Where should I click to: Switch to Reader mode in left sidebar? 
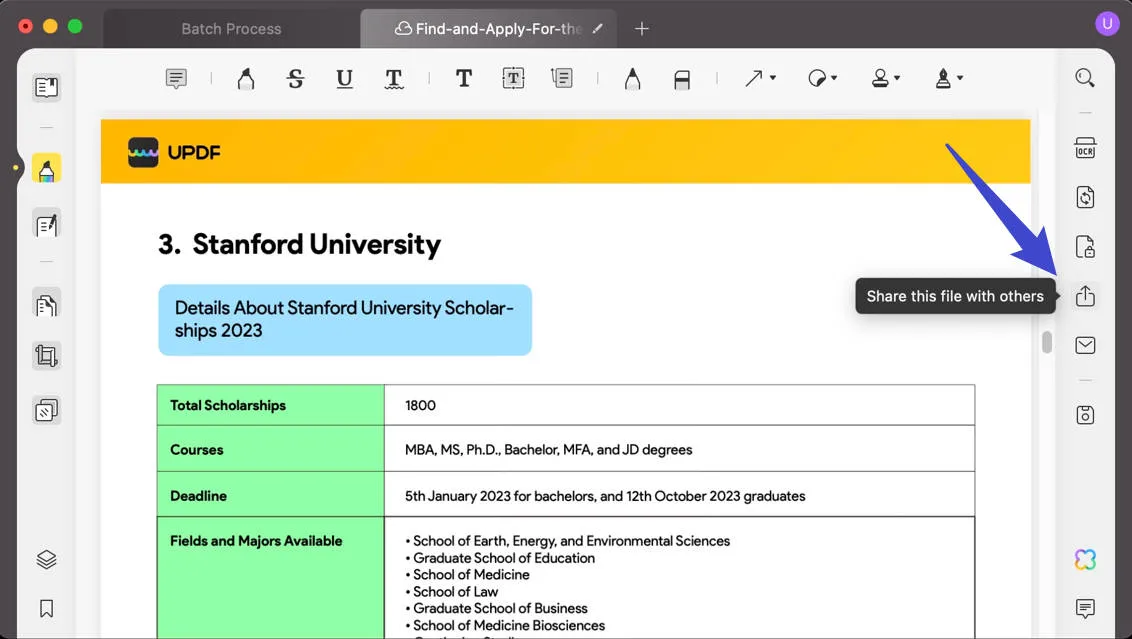(46, 87)
